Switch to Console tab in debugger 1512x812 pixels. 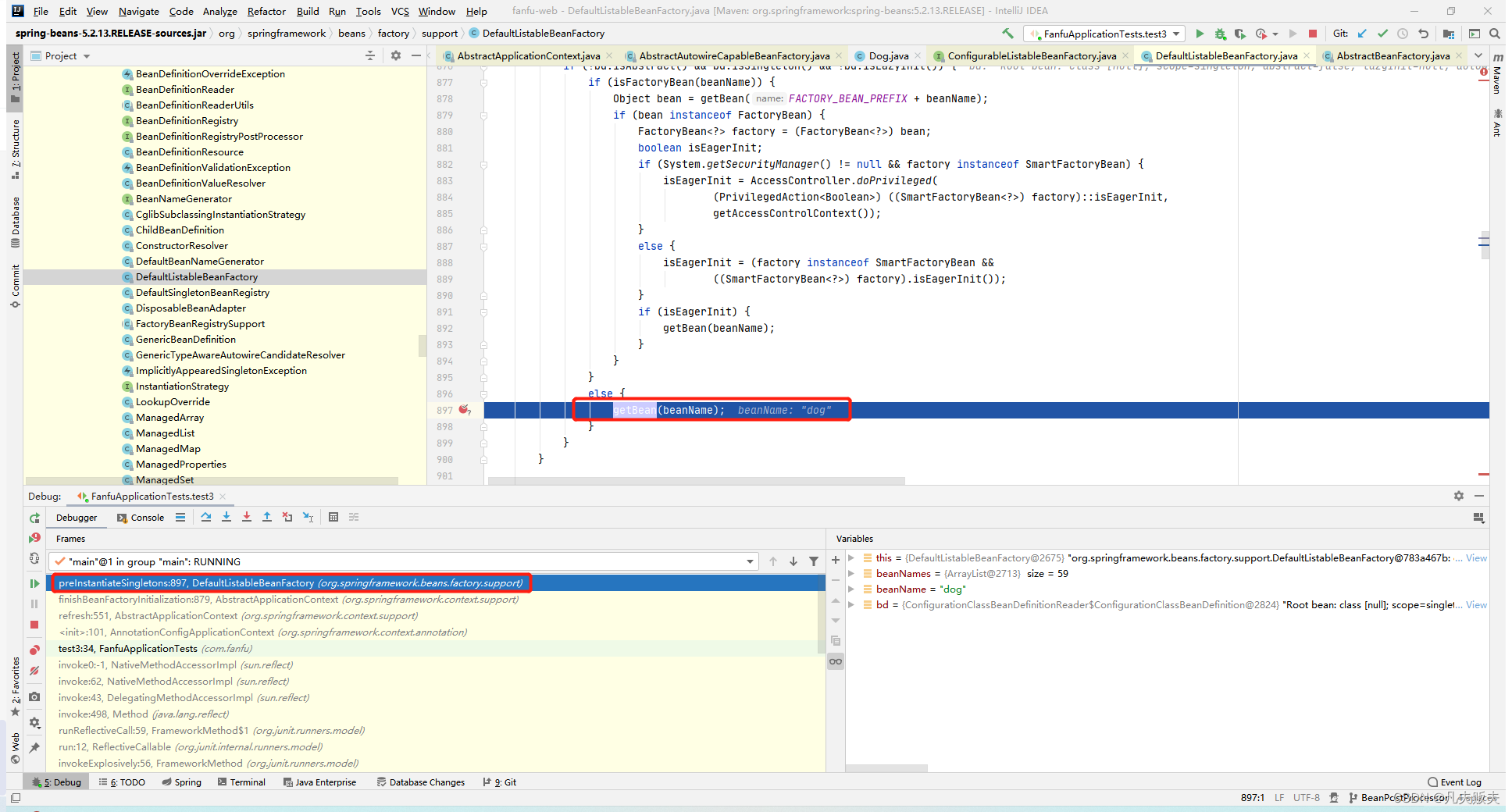(141, 518)
